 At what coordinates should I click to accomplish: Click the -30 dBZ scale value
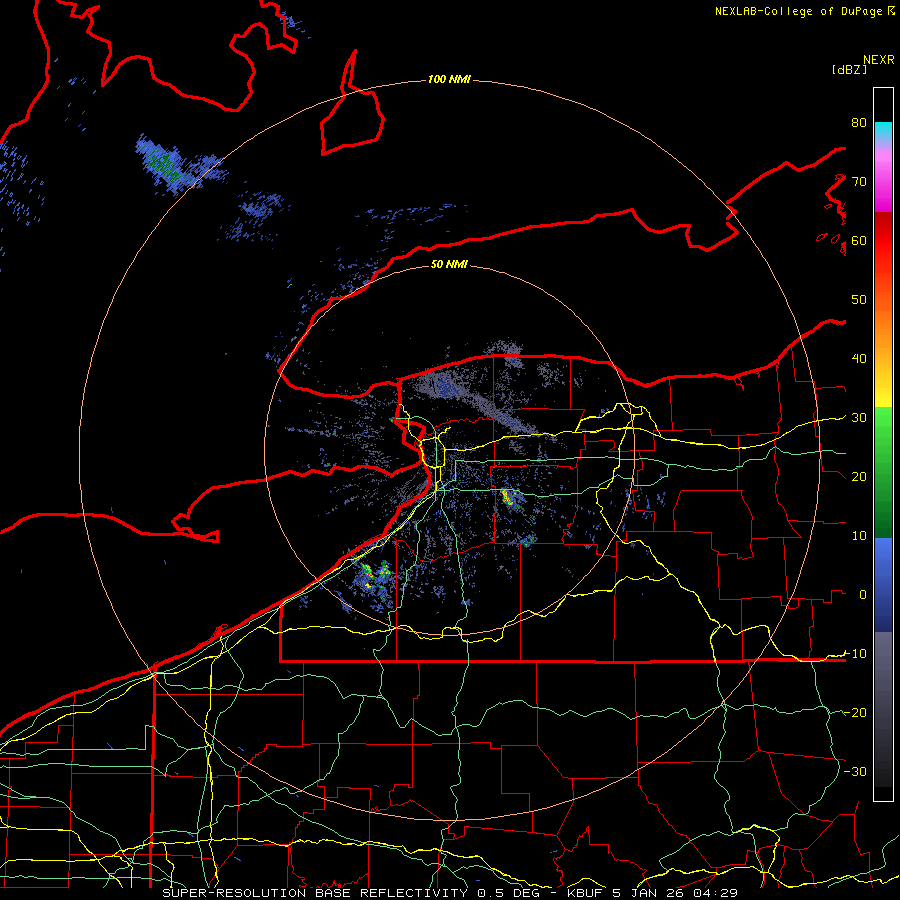(855, 771)
